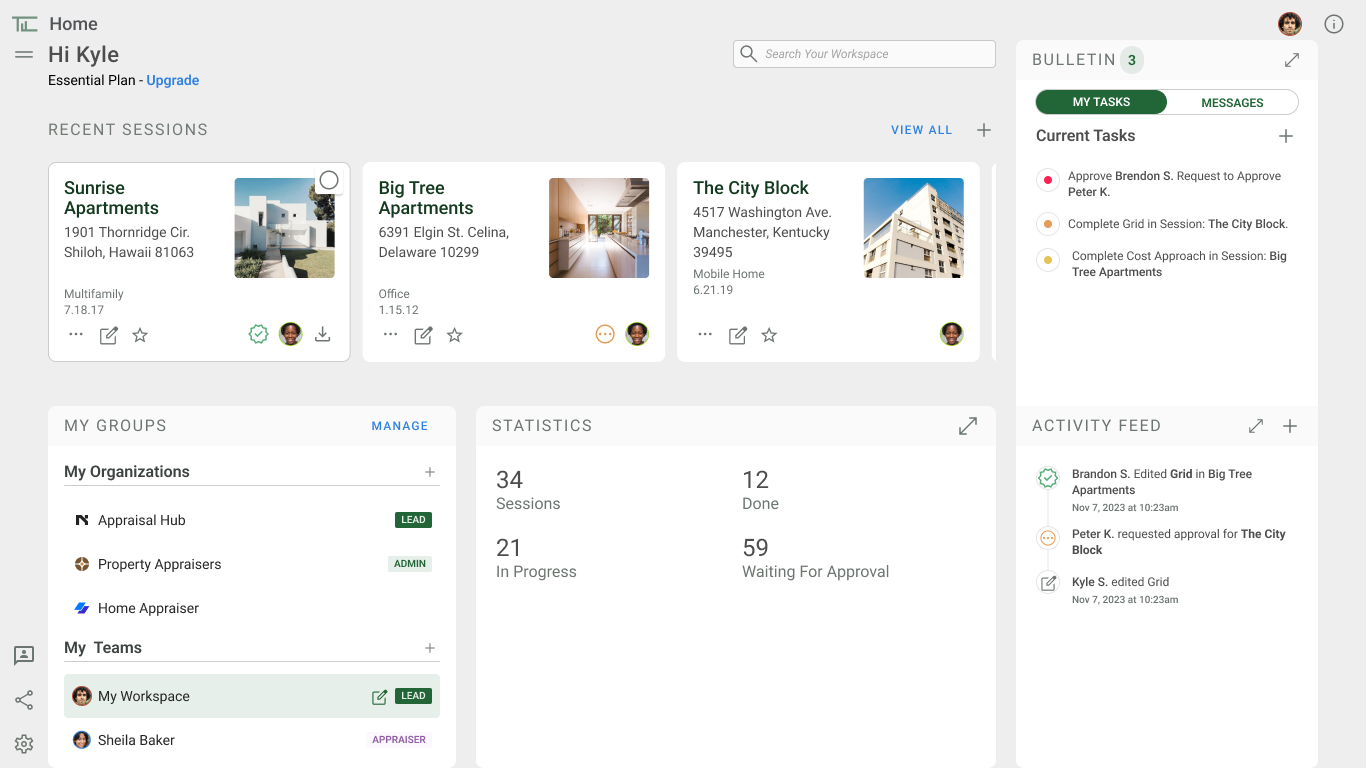Expand the Statistics panel
This screenshot has height=768, width=1366.
tap(968, 426)
